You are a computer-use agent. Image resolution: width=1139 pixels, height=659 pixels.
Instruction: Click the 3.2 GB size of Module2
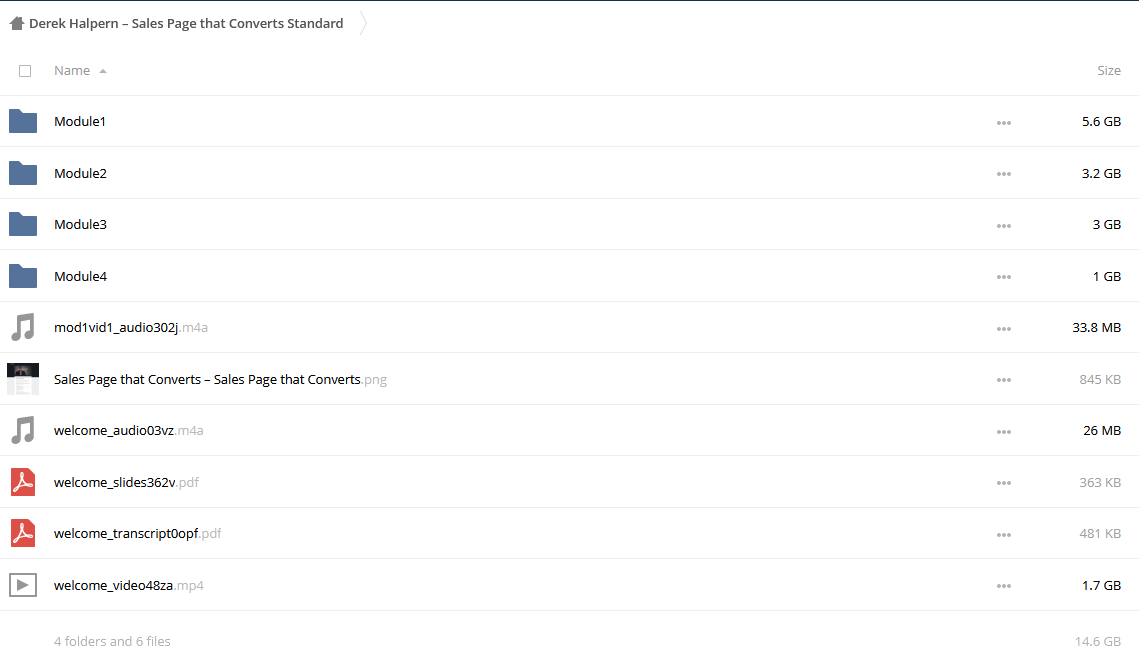[1101, 174]
